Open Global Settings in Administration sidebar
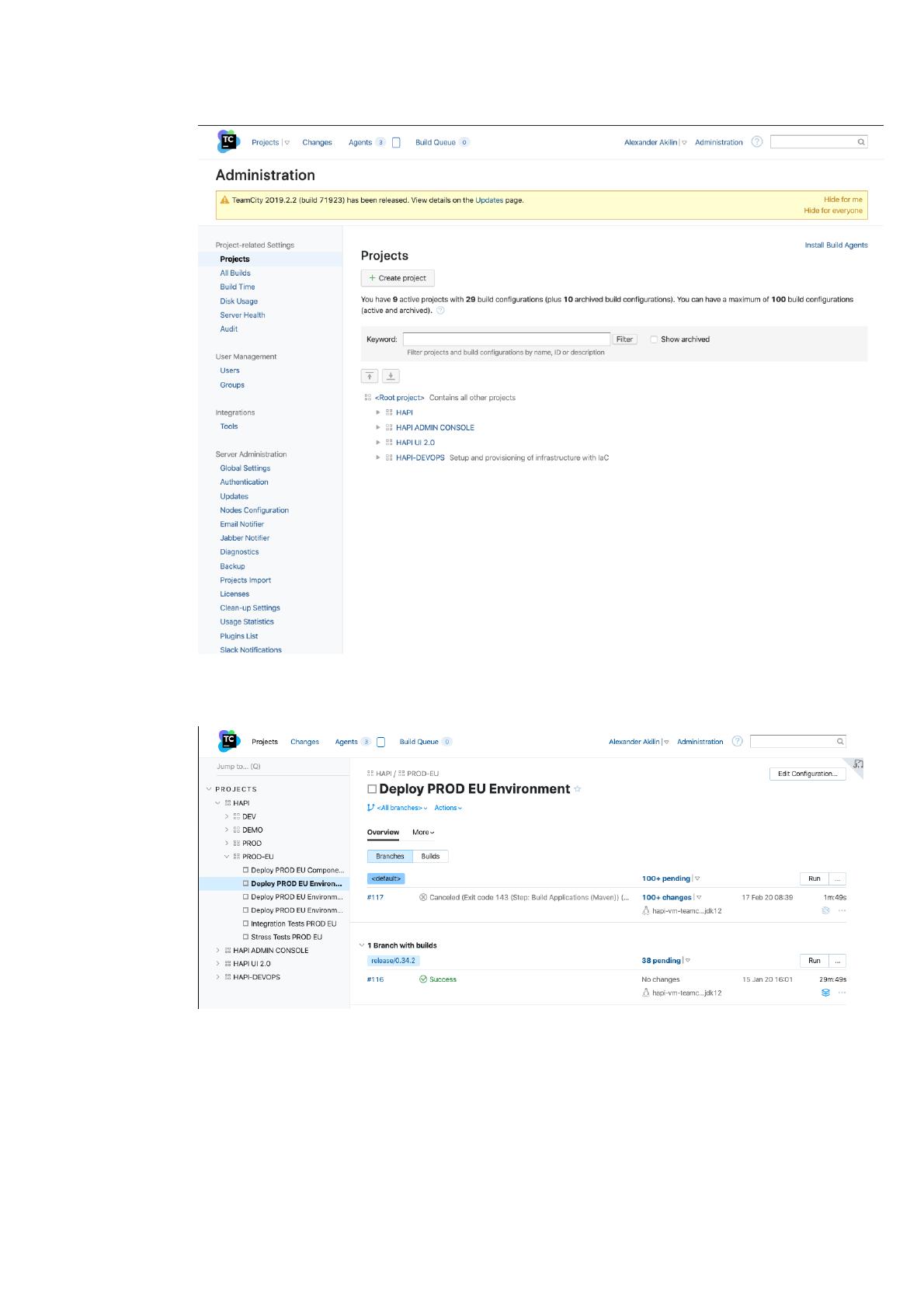924x1308 pixels. tap(245, 468)
